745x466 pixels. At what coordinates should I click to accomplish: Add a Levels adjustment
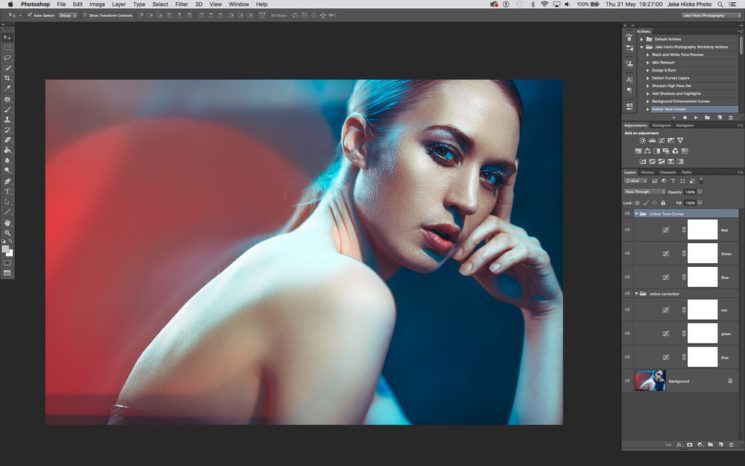click(x=652, y=141)
